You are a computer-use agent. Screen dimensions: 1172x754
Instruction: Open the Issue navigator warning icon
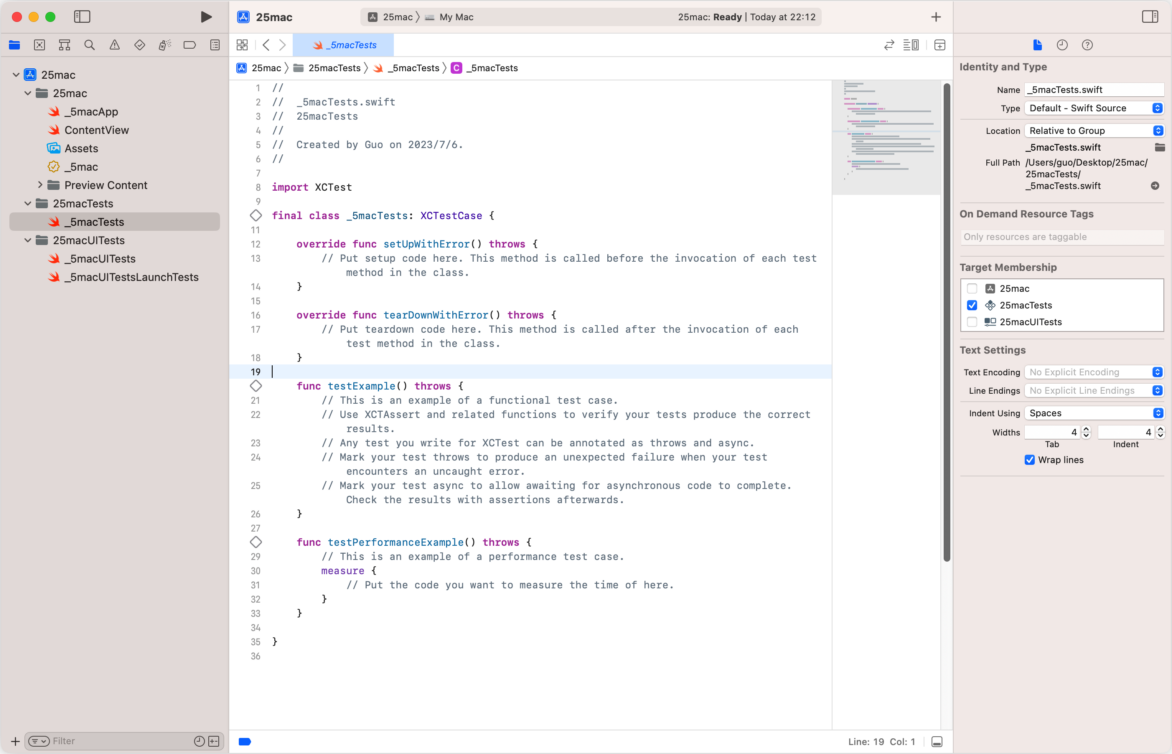[x=114, y=45]
